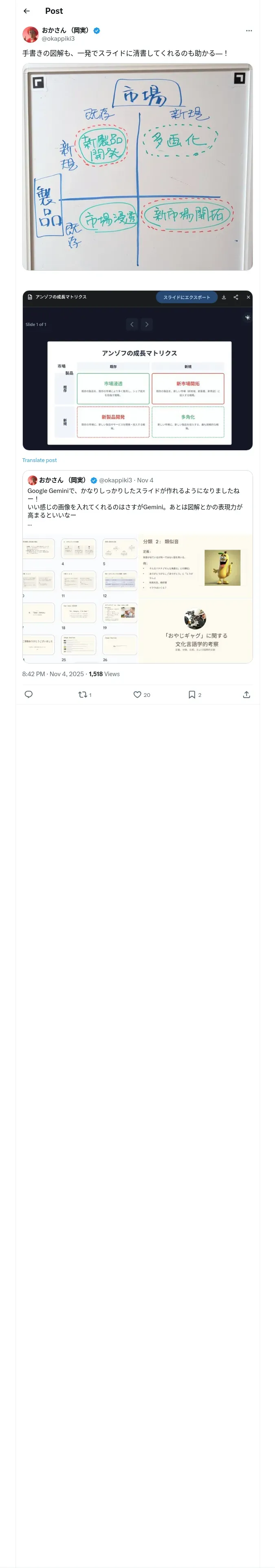275x1568 pixels.
Task: Toggle the sun brightness icon in the slide preview
Action: [x=247, y=317]
